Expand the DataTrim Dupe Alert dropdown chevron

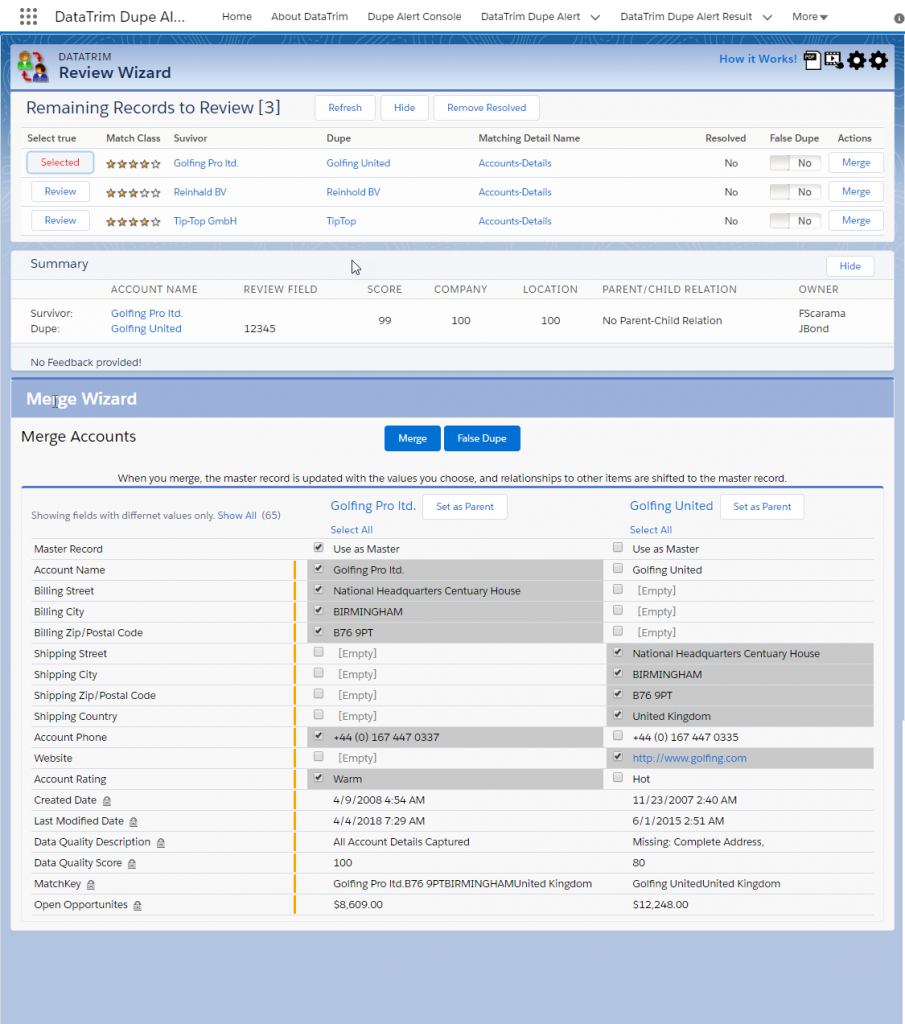595,17
